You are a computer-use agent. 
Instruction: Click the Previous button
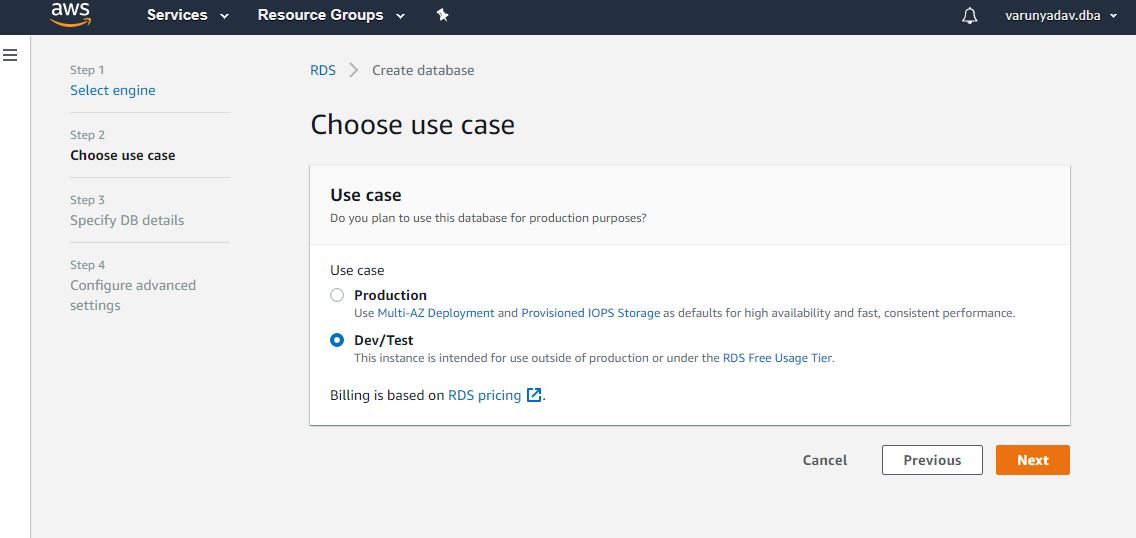click(932, 460)
